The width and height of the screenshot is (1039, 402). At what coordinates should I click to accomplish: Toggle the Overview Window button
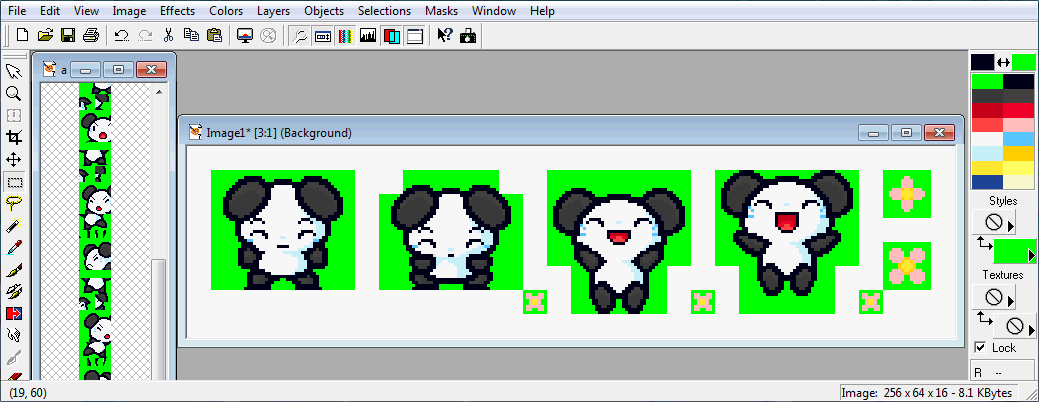click(x=414, y=36)
